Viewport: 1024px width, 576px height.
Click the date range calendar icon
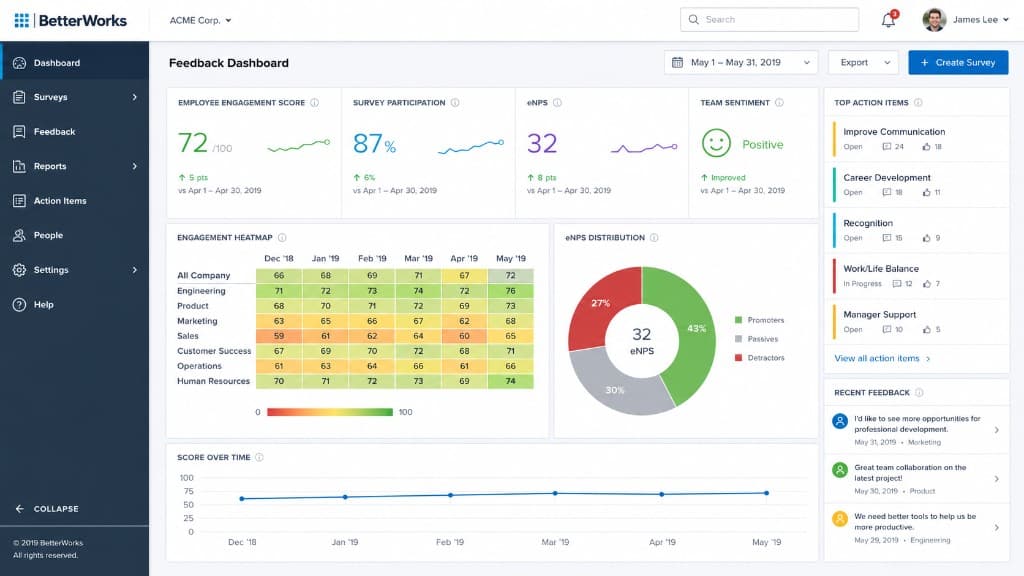pos(677,63)
